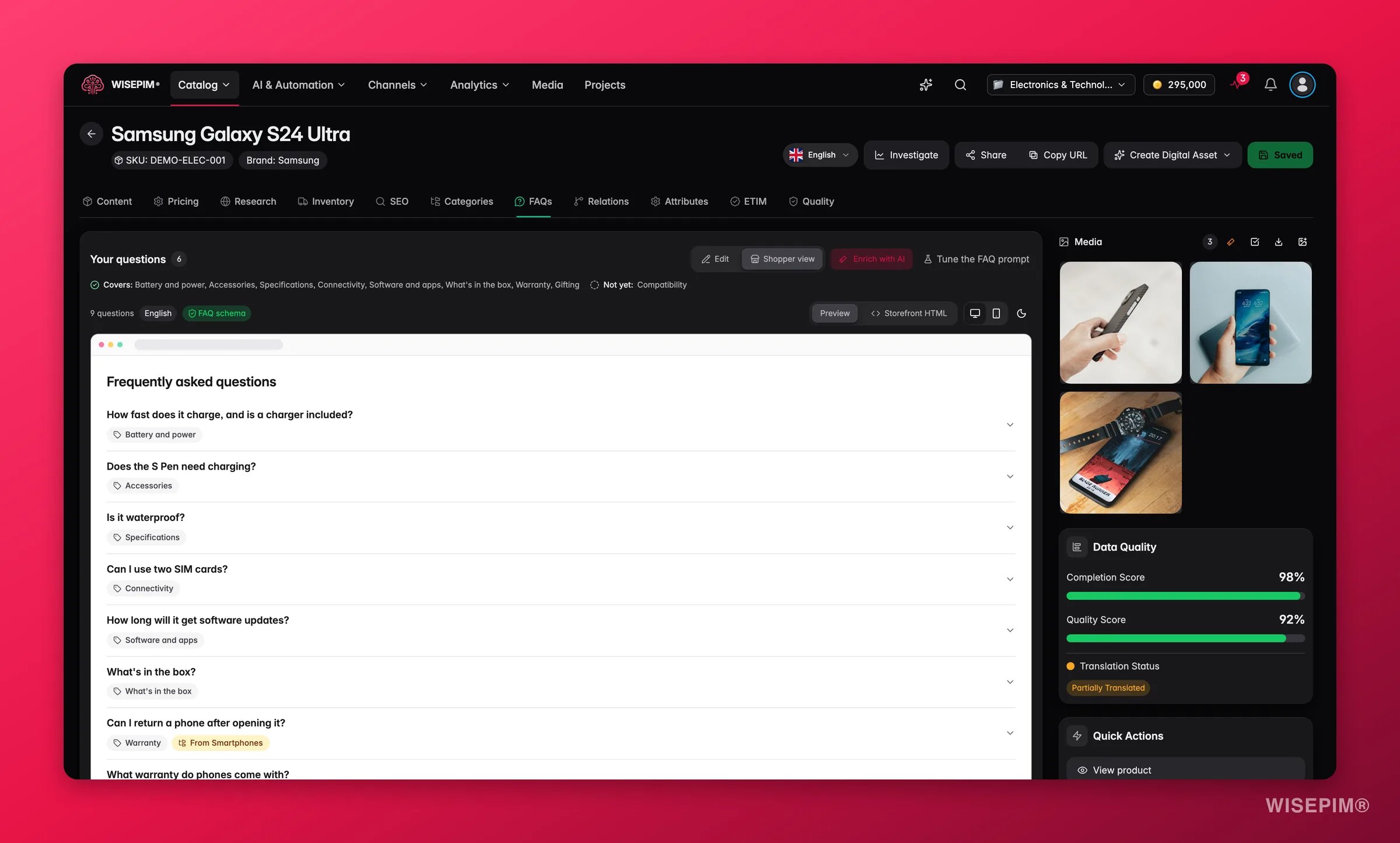
Task: Switch to the Categories tab
Action: click(462, 201)
